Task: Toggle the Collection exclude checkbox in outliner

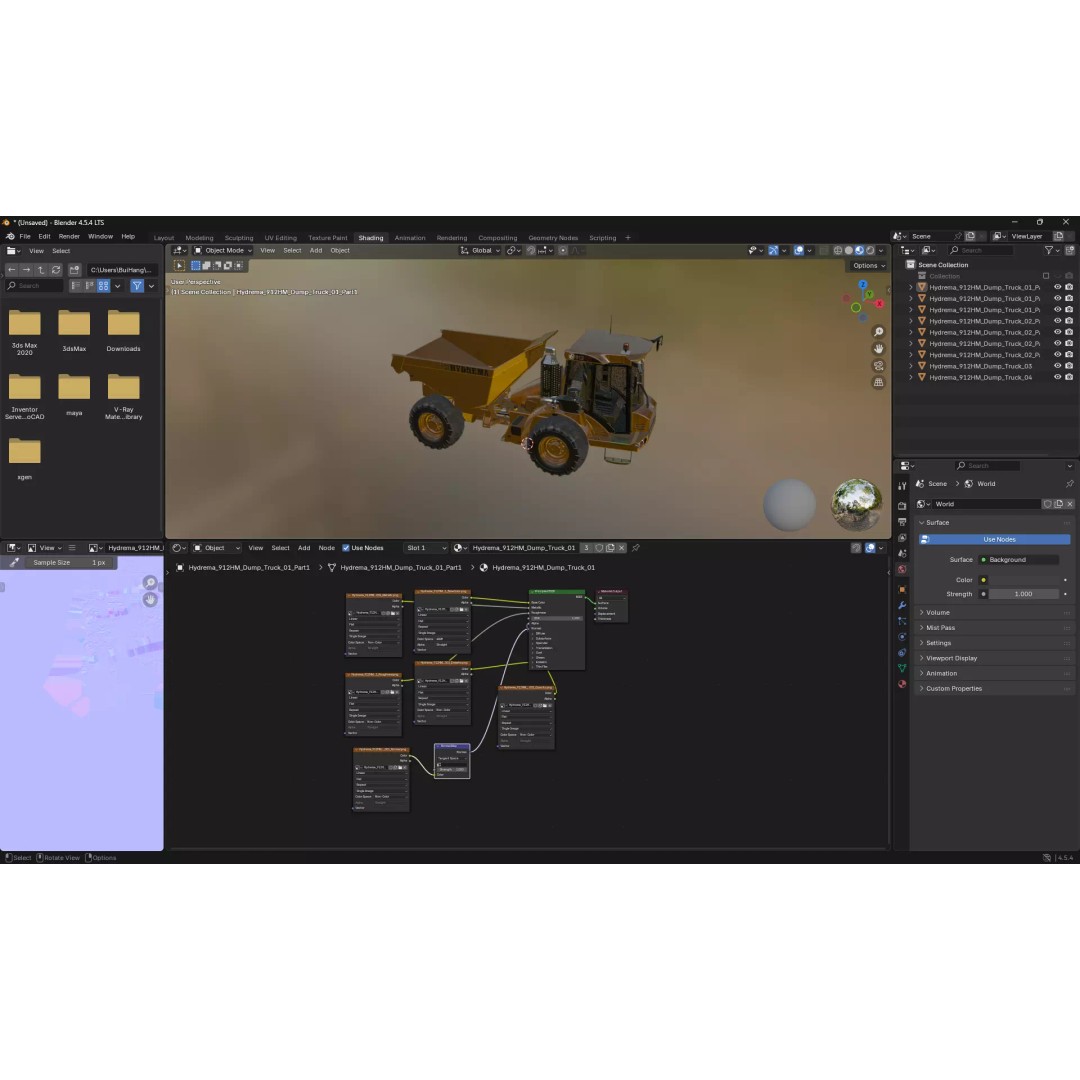Action: pyautogui.click(x=1046, y=276)
